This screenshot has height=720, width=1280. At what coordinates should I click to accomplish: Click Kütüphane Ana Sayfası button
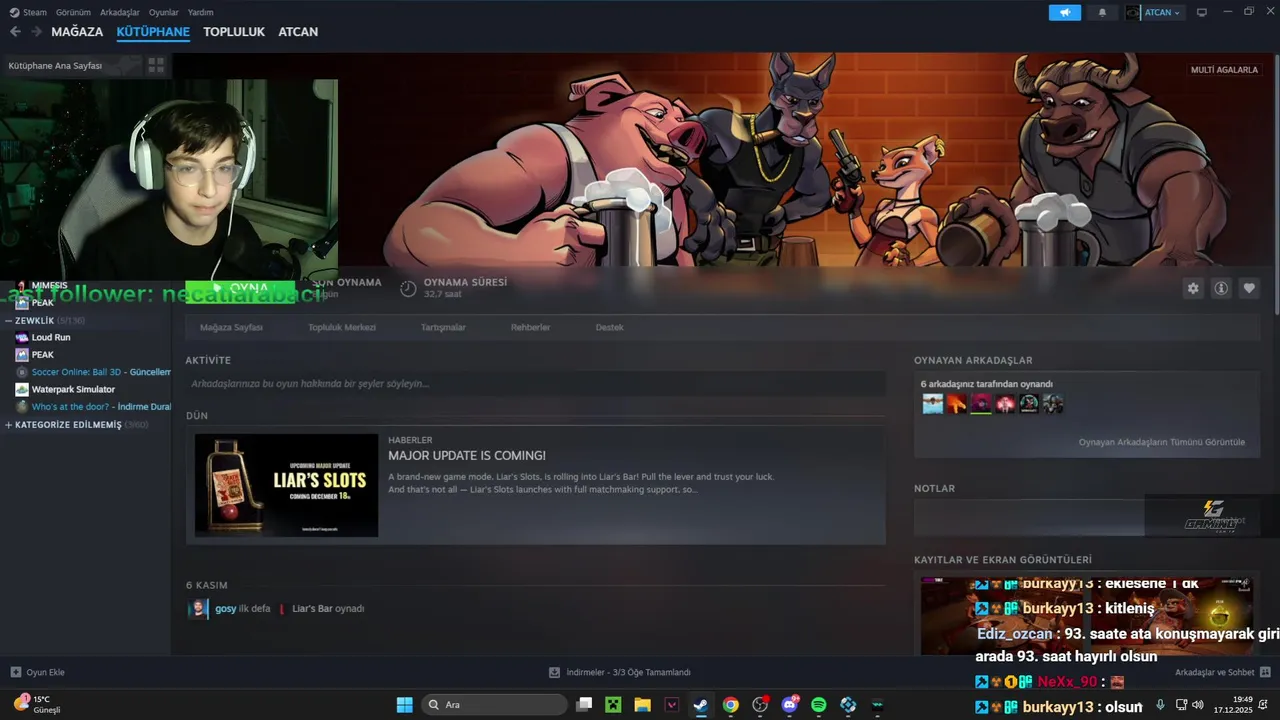[x=70, y=65]
